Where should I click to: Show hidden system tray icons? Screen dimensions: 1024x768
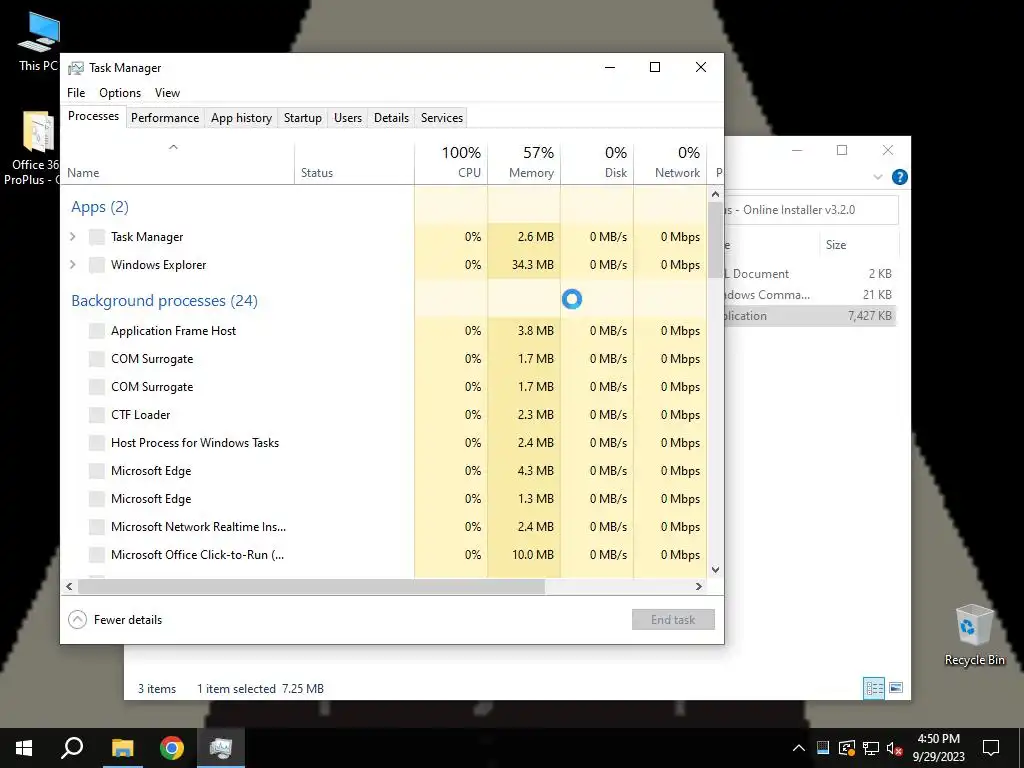[x=798, y=748]
